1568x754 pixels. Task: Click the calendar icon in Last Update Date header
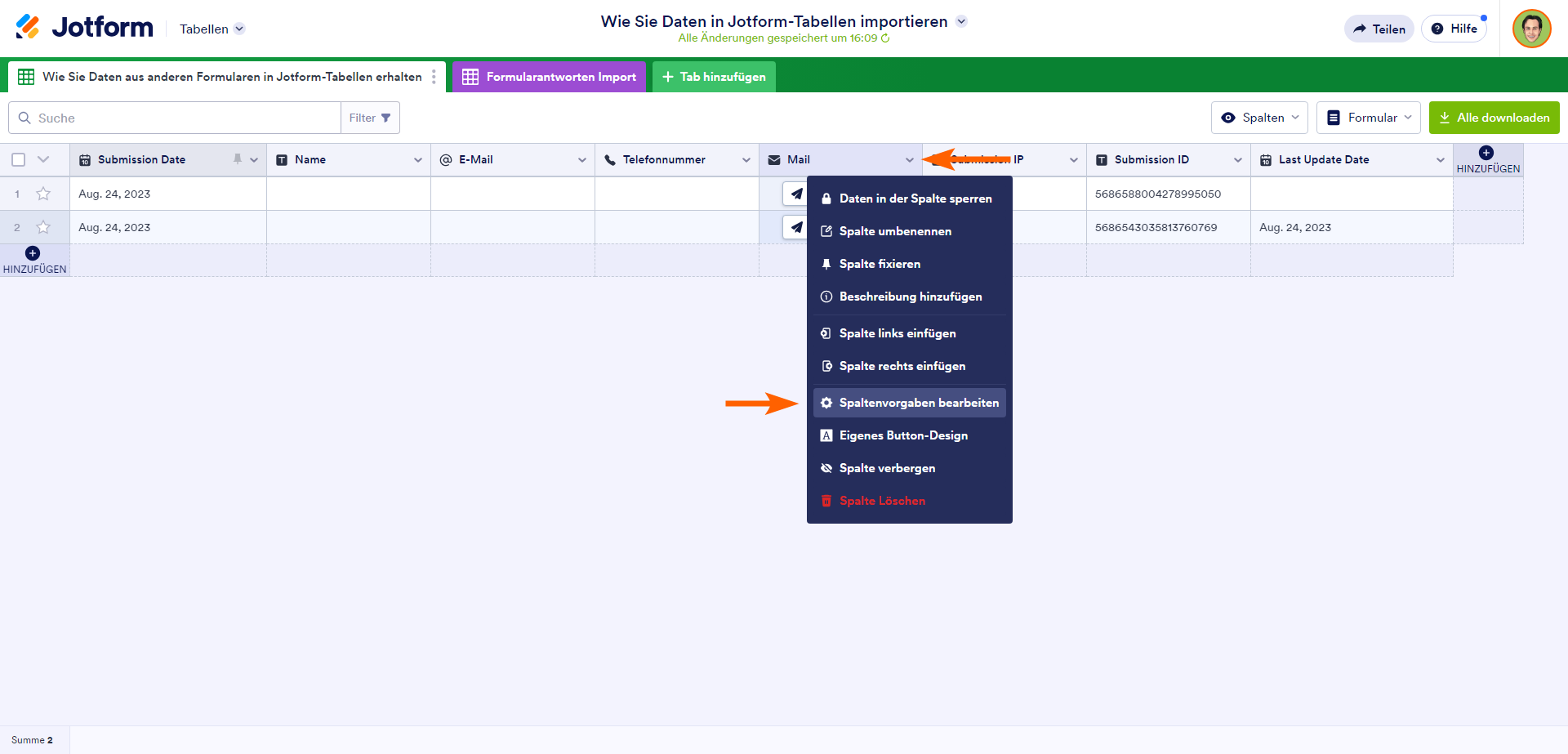pos(1266,160)
